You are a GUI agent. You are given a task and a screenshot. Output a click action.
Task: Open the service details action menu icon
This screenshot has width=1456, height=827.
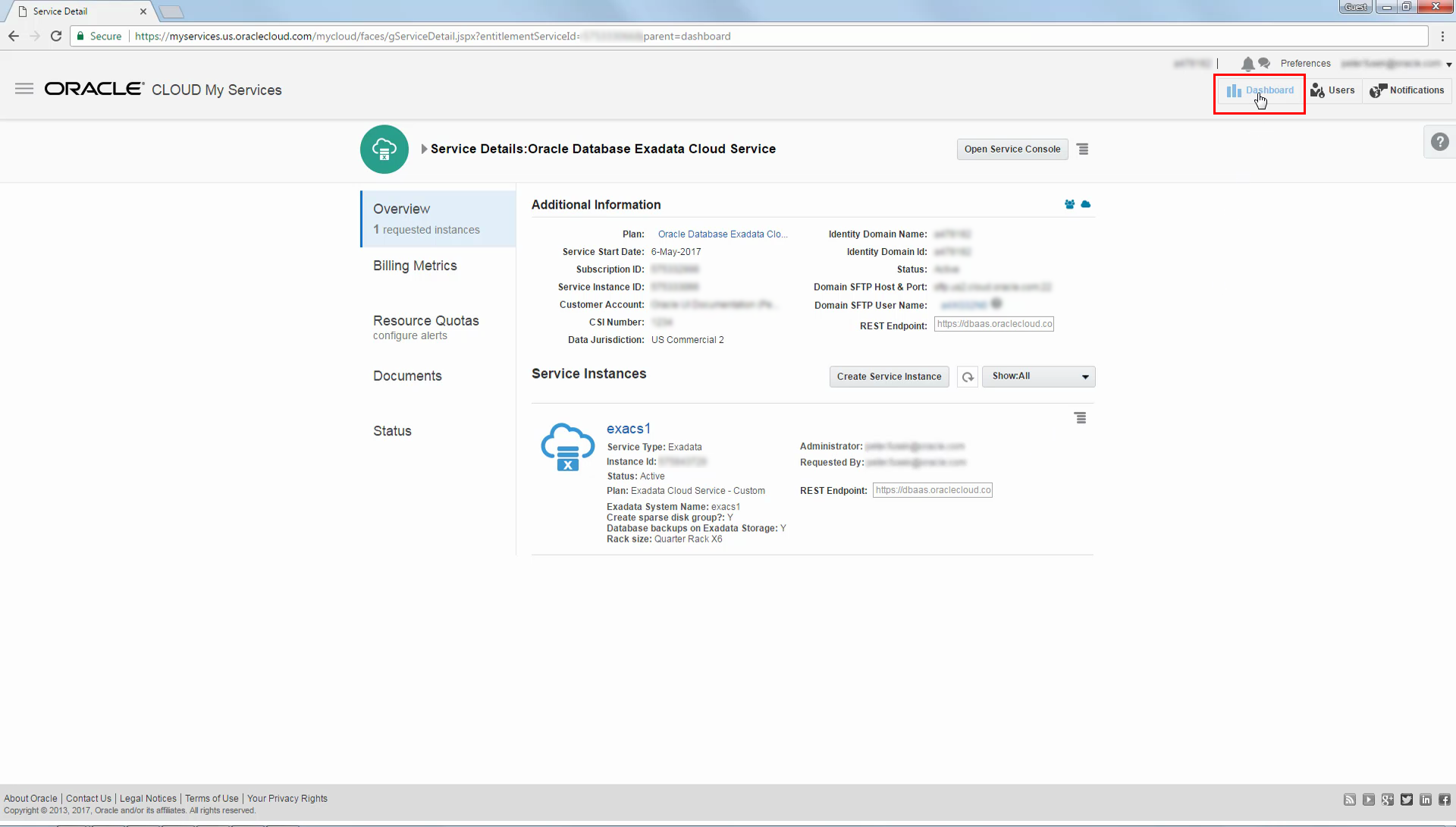1083,149
